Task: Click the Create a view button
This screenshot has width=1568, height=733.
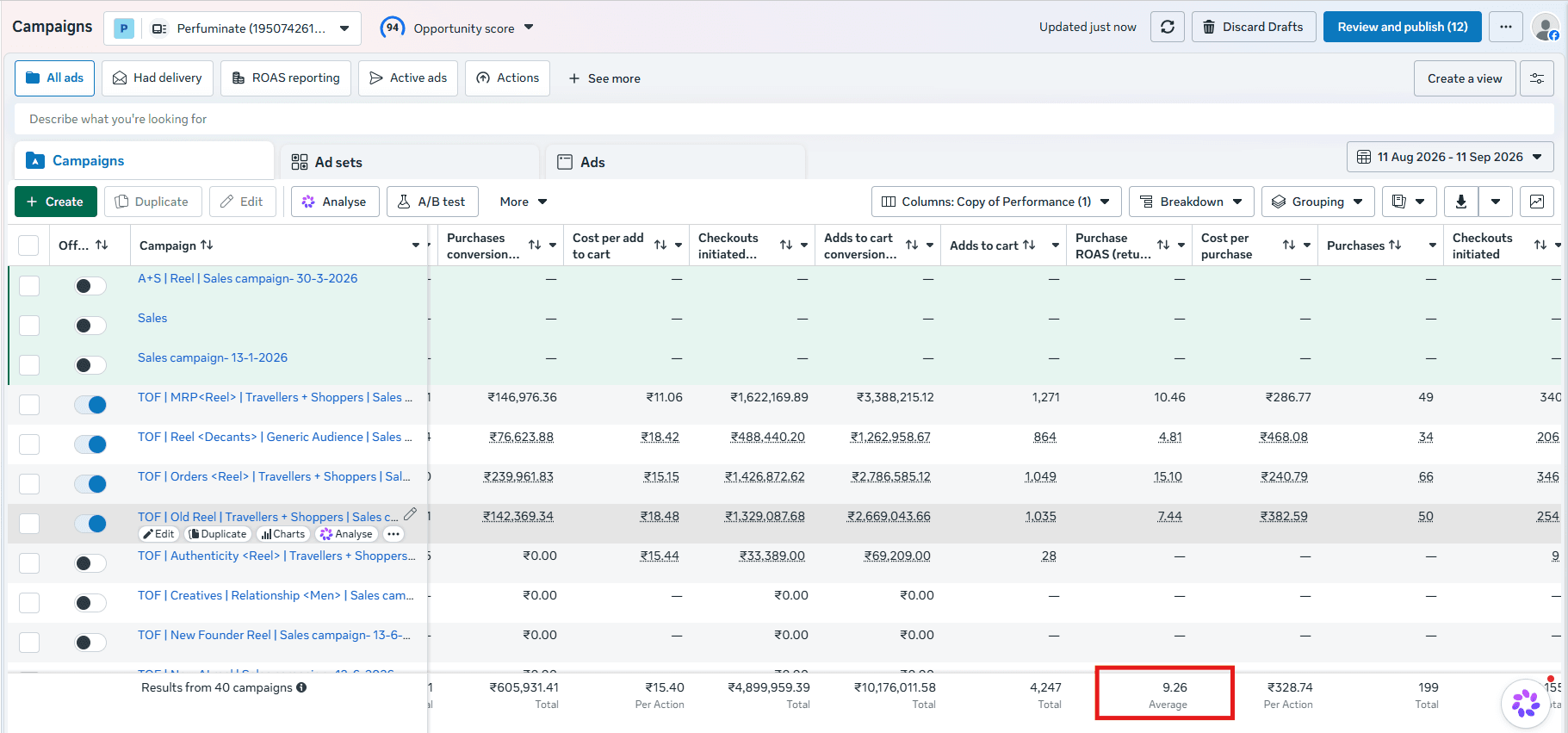Action: point(1465,78)
